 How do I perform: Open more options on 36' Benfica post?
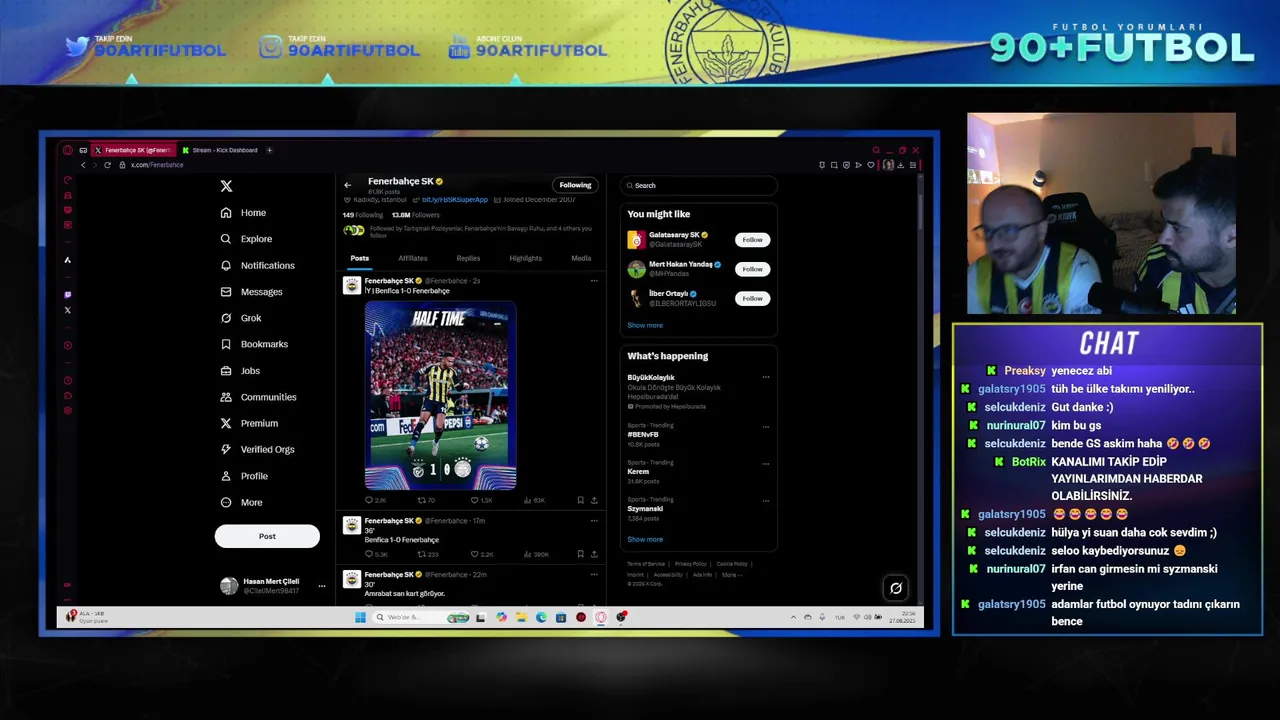(594, 521)
